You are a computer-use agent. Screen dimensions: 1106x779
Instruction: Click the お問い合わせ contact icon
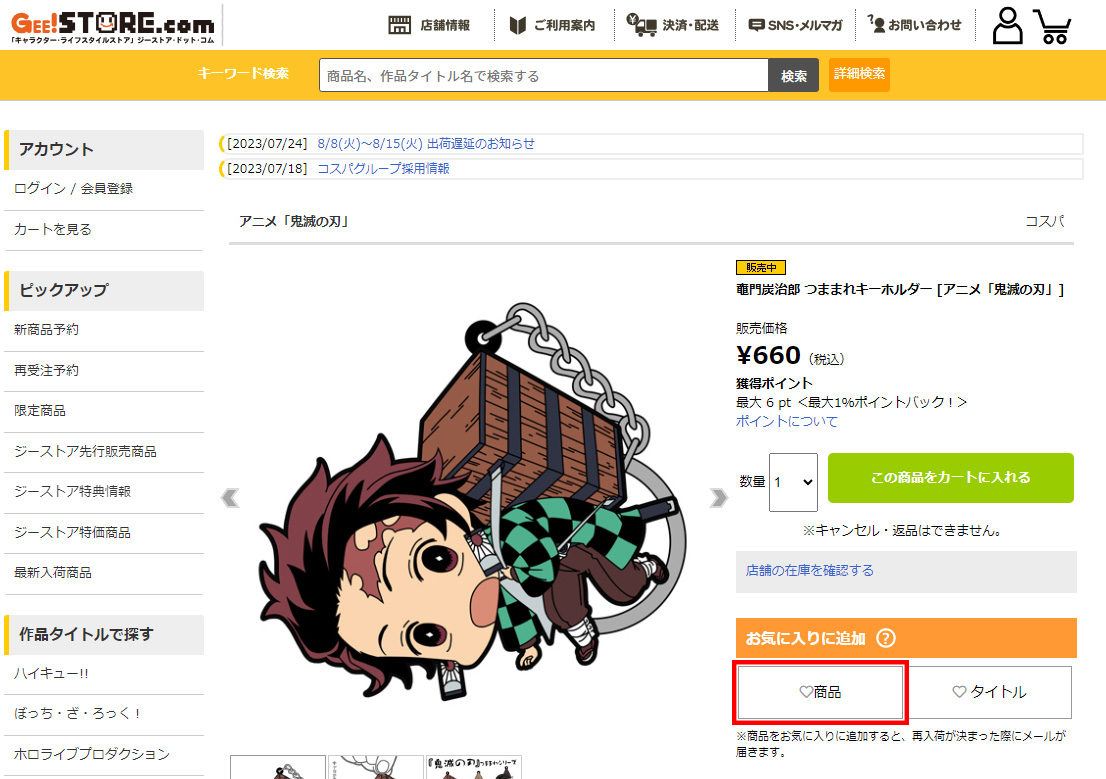[876, 24]
